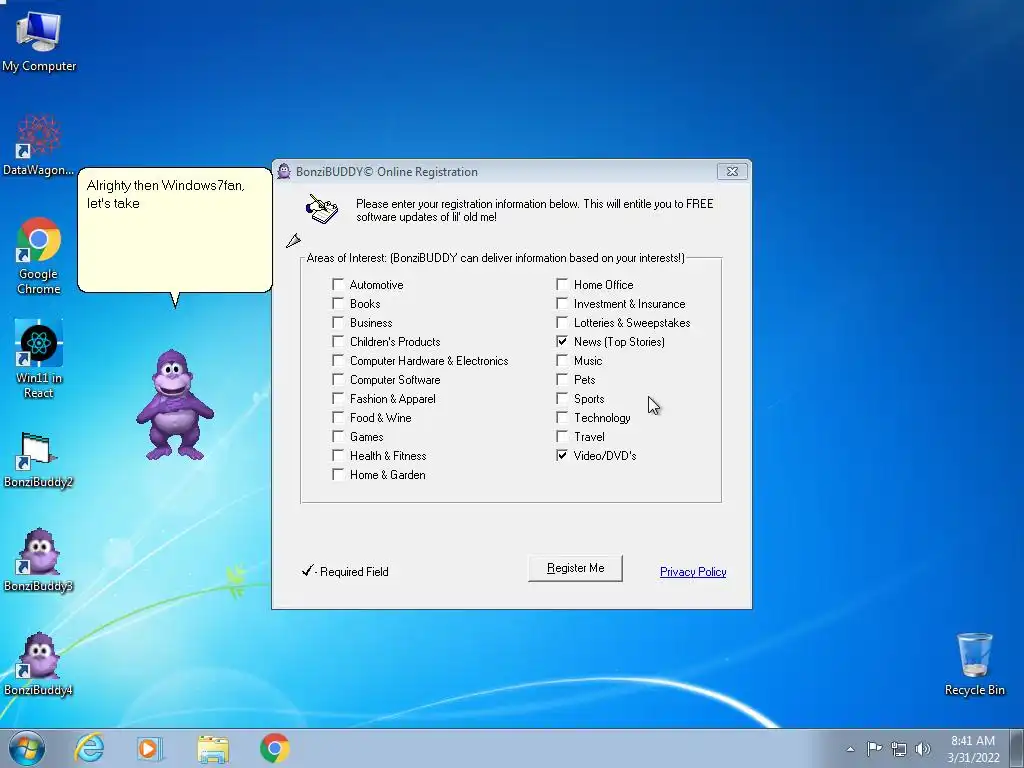Check the Technology interest box
This screenshot has height=768, width=1024.
(x=562, y=417)
